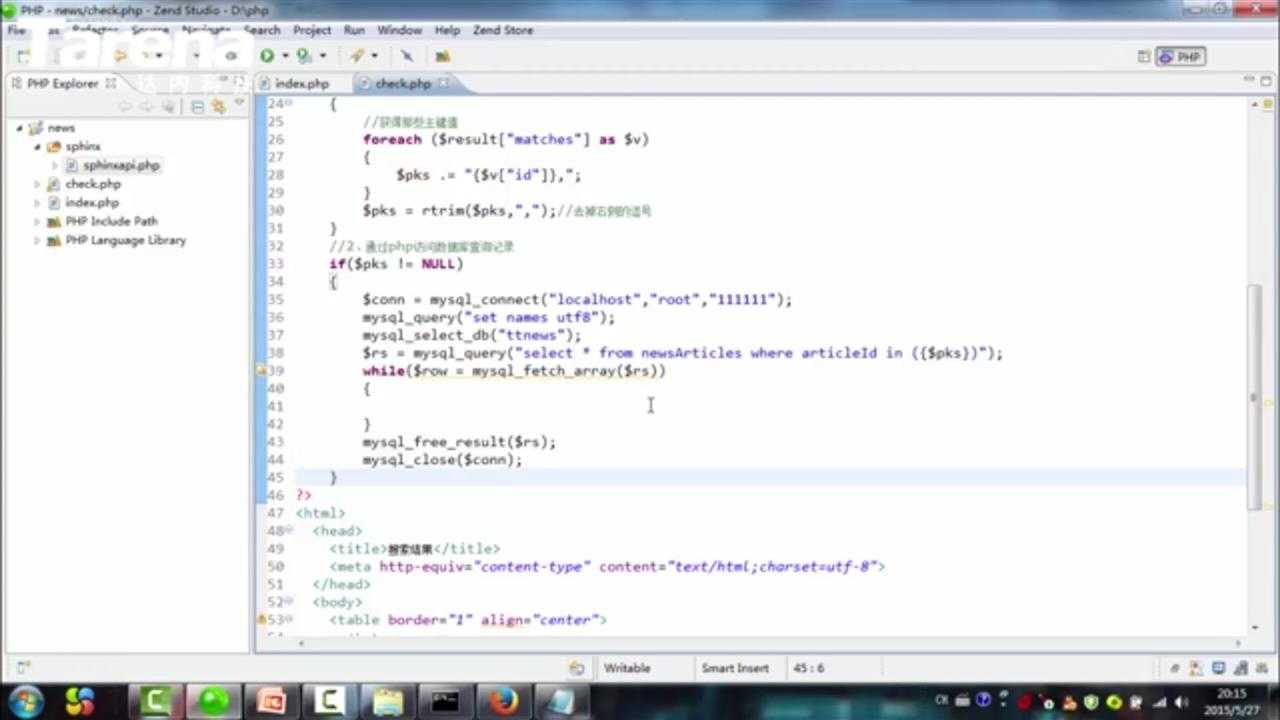Open the Firefox icon on the taskbar
The image size is (1280, 720).
(x=504, y=702)
